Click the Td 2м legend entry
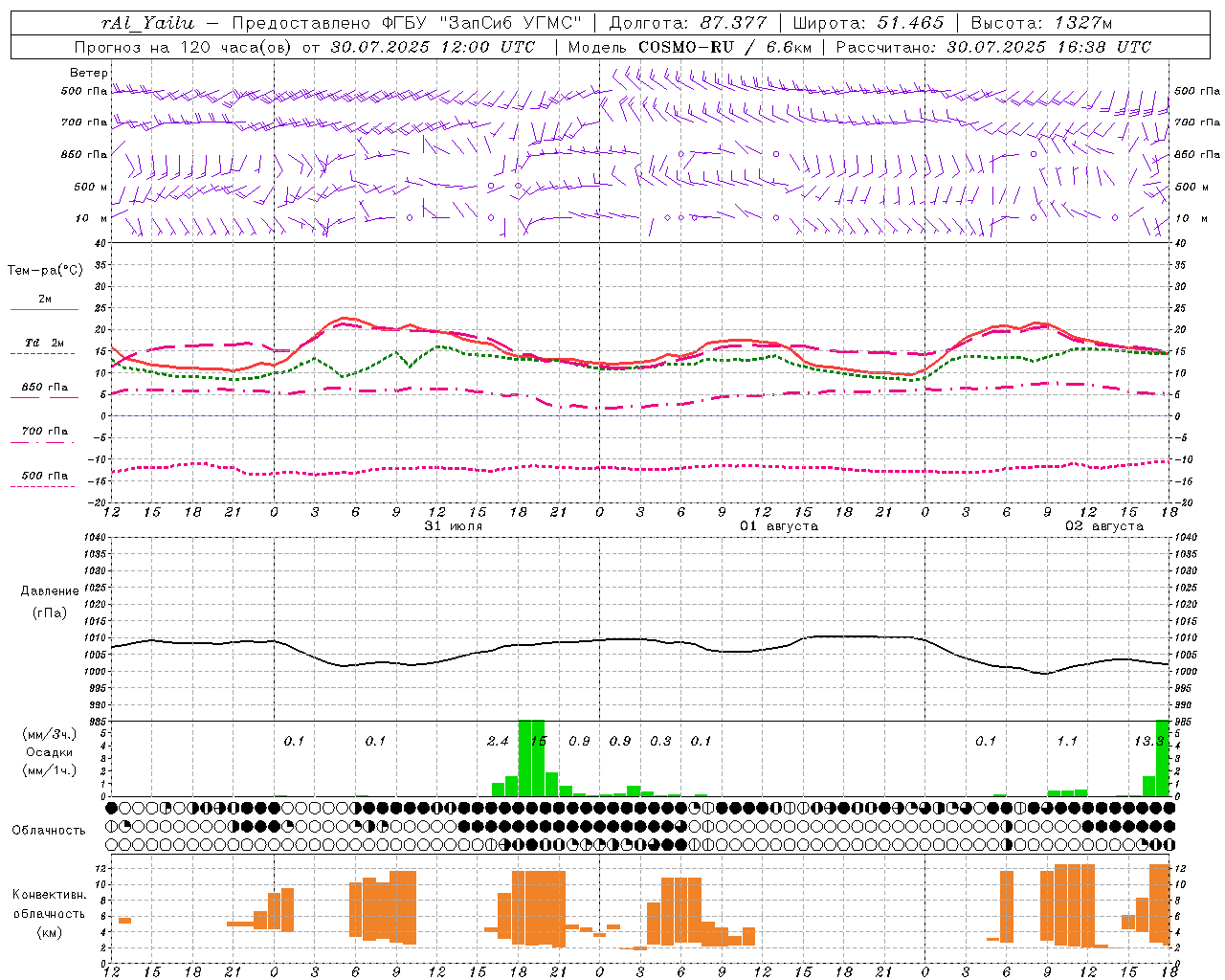Viewport: 1225px width, 980px height. [44, 343]
